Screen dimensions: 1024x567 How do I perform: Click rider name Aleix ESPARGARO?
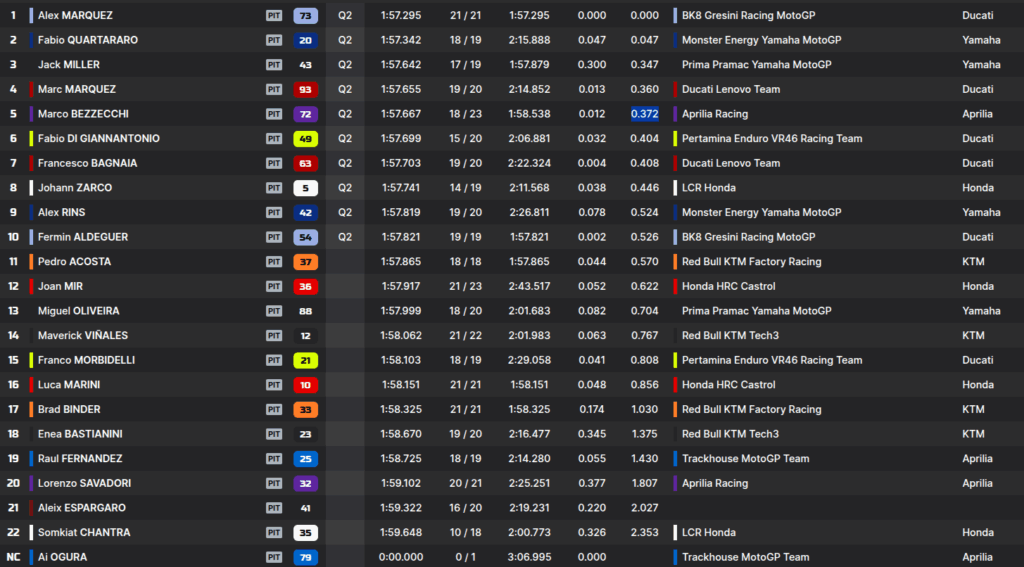pos(82,508)
